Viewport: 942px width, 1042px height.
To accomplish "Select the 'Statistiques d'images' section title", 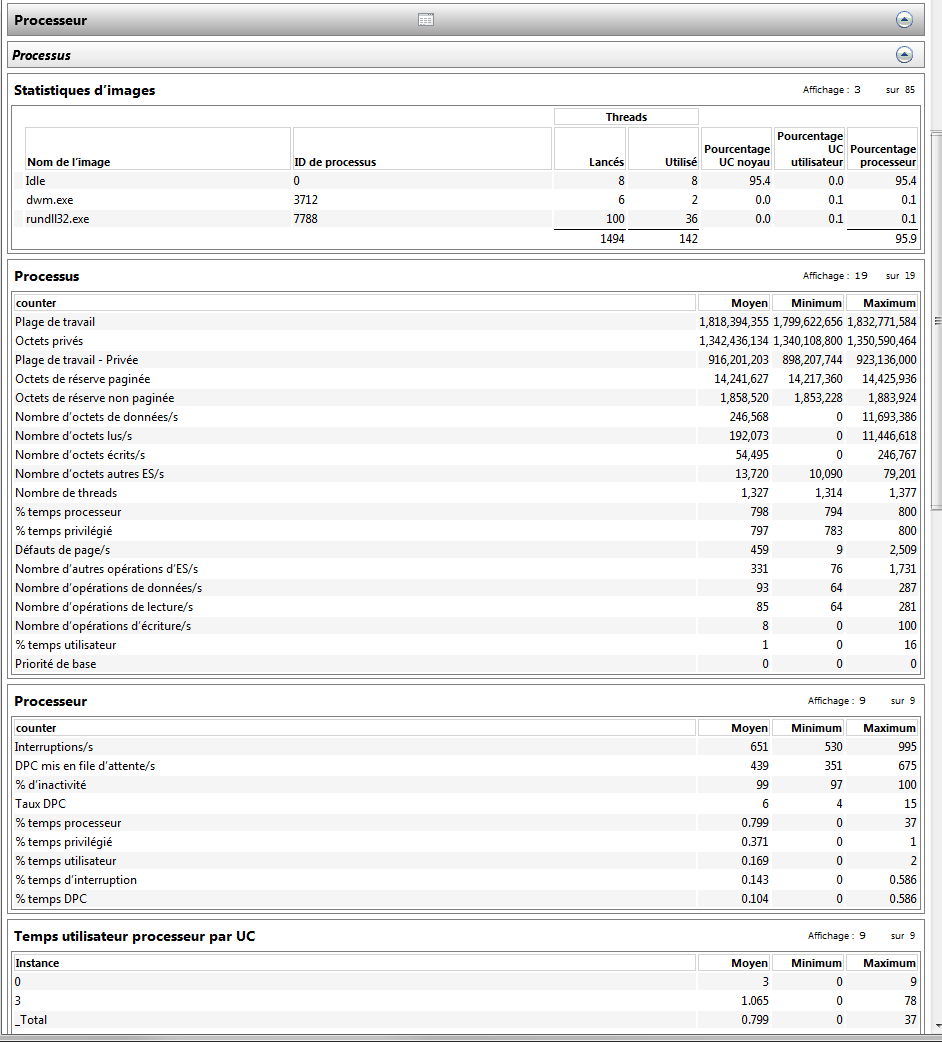I will (x=84, y=90).
